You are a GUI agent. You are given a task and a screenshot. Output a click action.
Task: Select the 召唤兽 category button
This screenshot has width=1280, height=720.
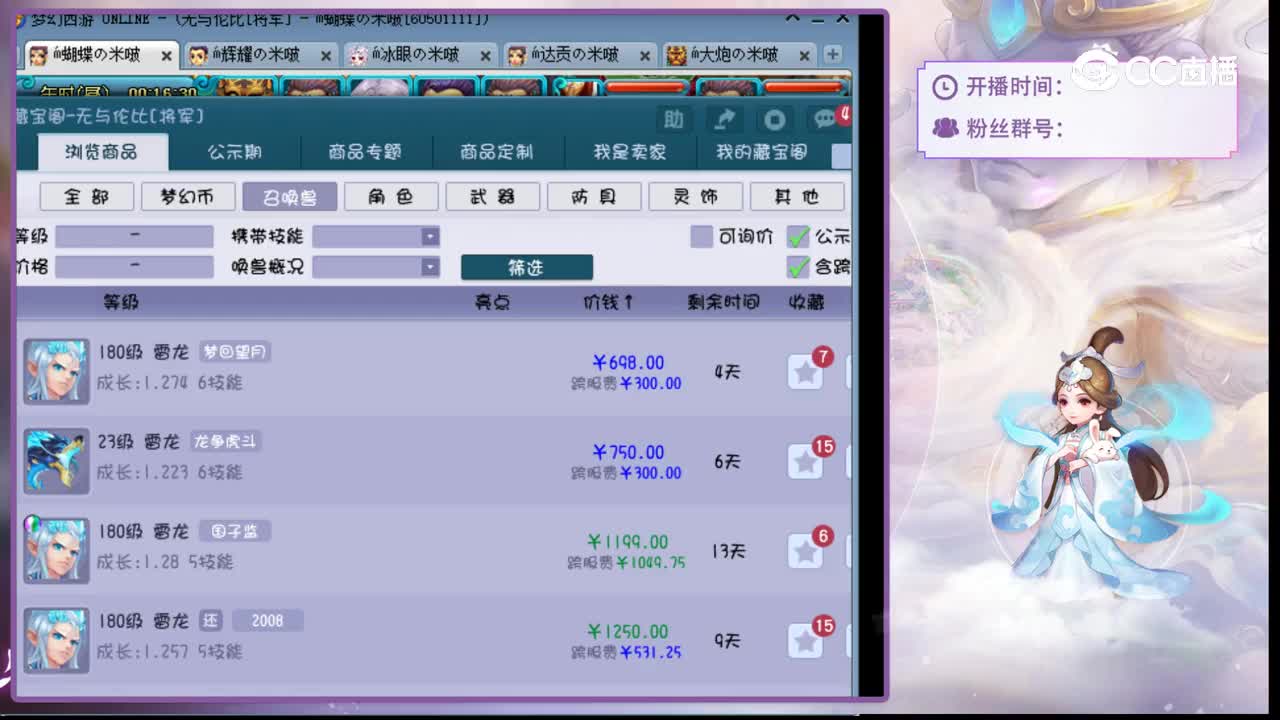(x=289, y=197)
